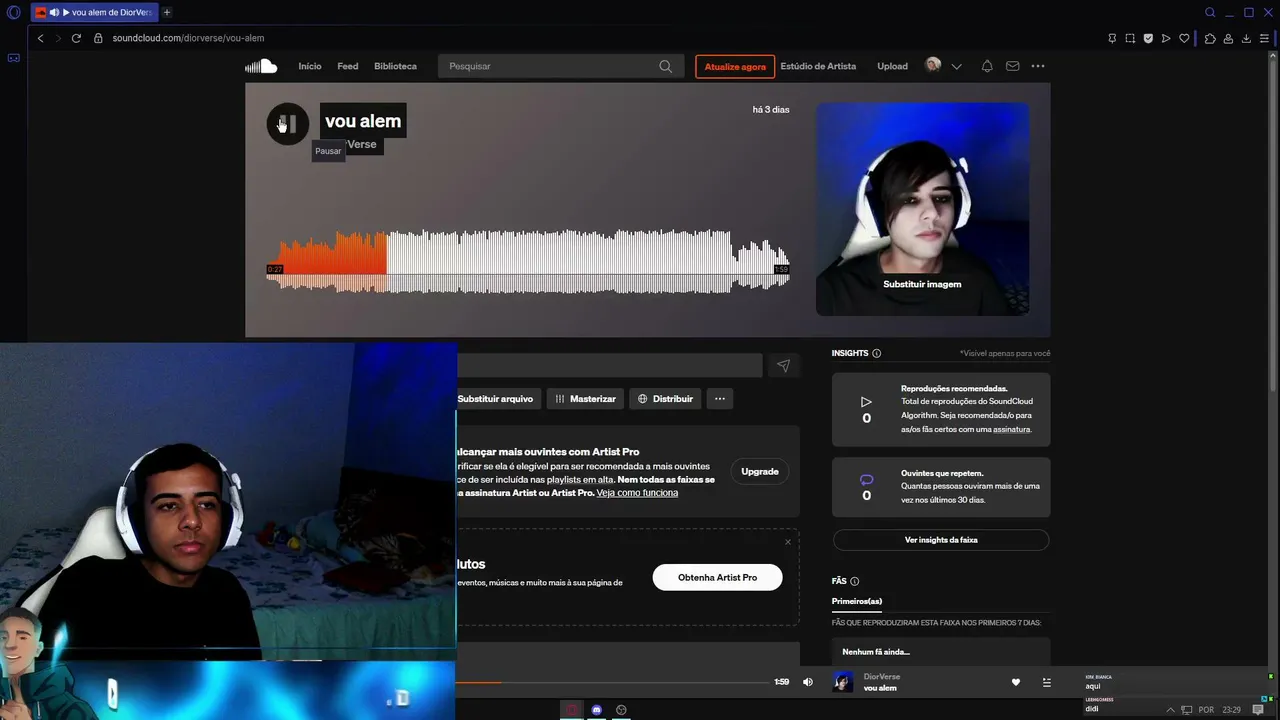Open the SoundCloud logo home link
This screenshot has width=1280, height=720.
point(261,66)
